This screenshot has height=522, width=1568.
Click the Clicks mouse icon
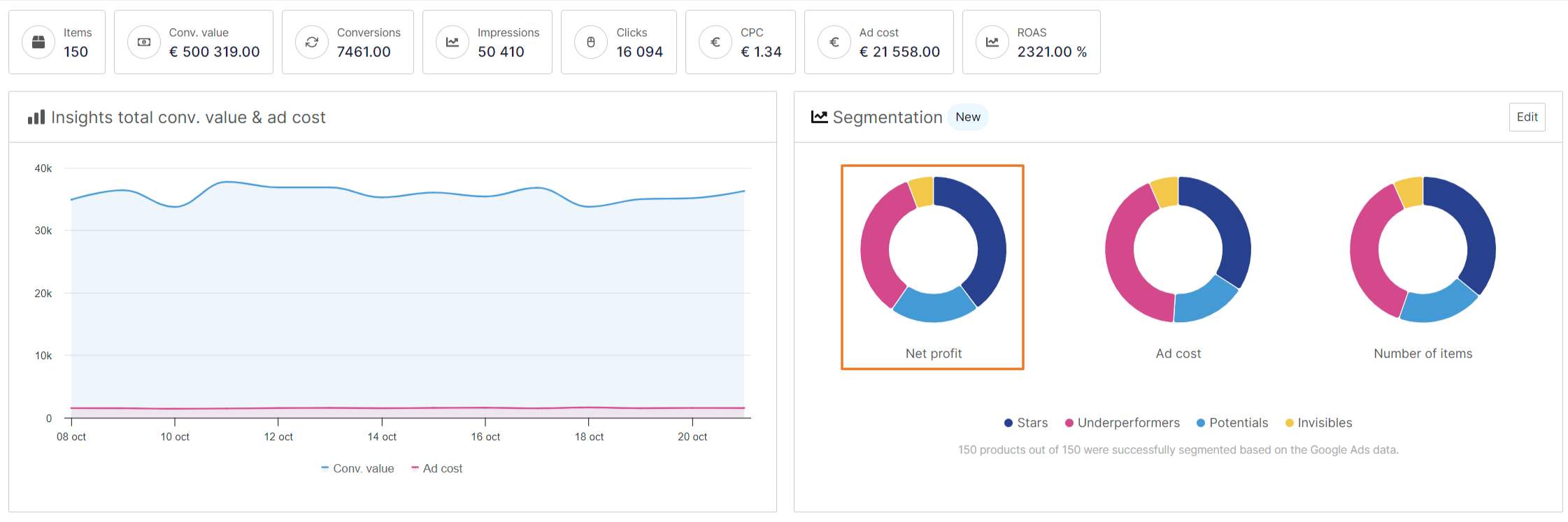591,42
